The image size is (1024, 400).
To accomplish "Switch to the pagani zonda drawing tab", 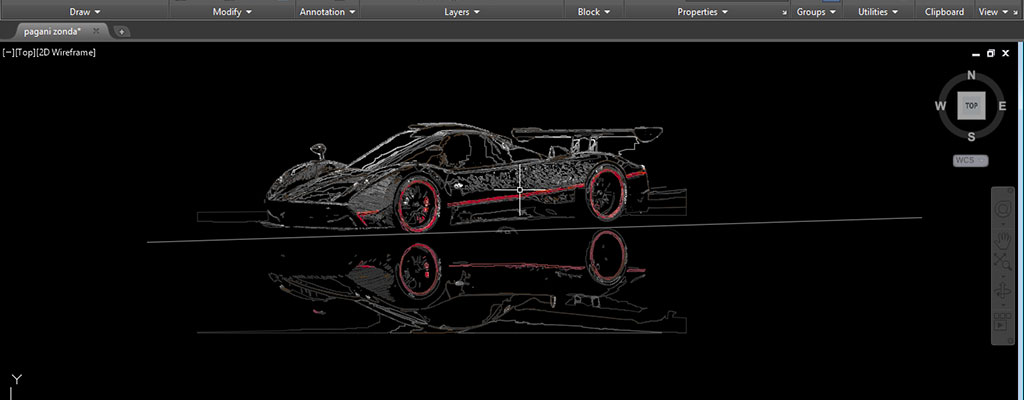I will (x=52, y=31).
